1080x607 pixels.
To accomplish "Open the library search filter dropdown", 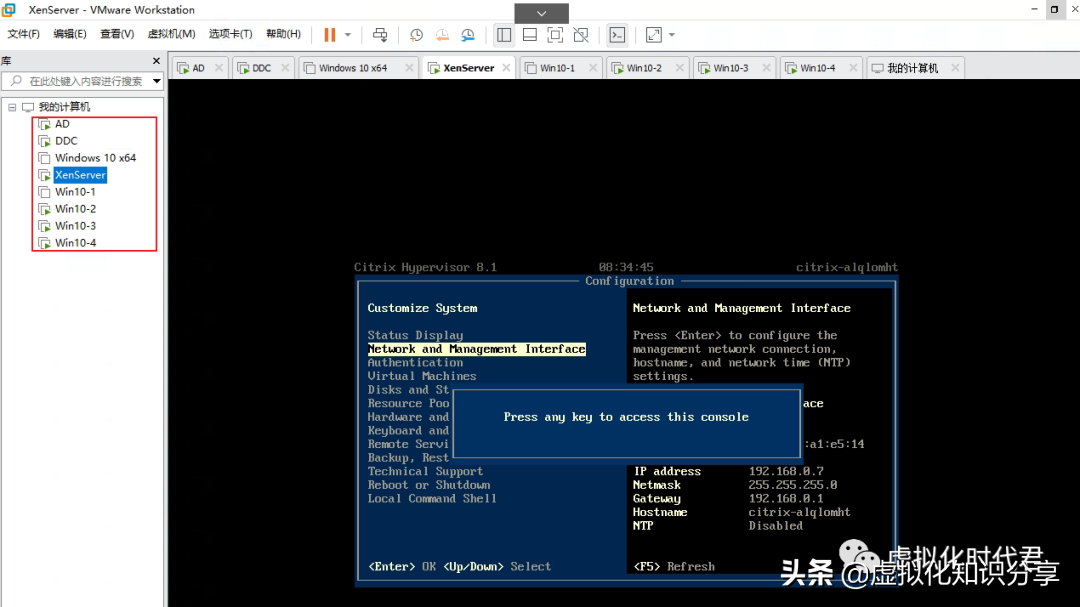I will (157, 81).
